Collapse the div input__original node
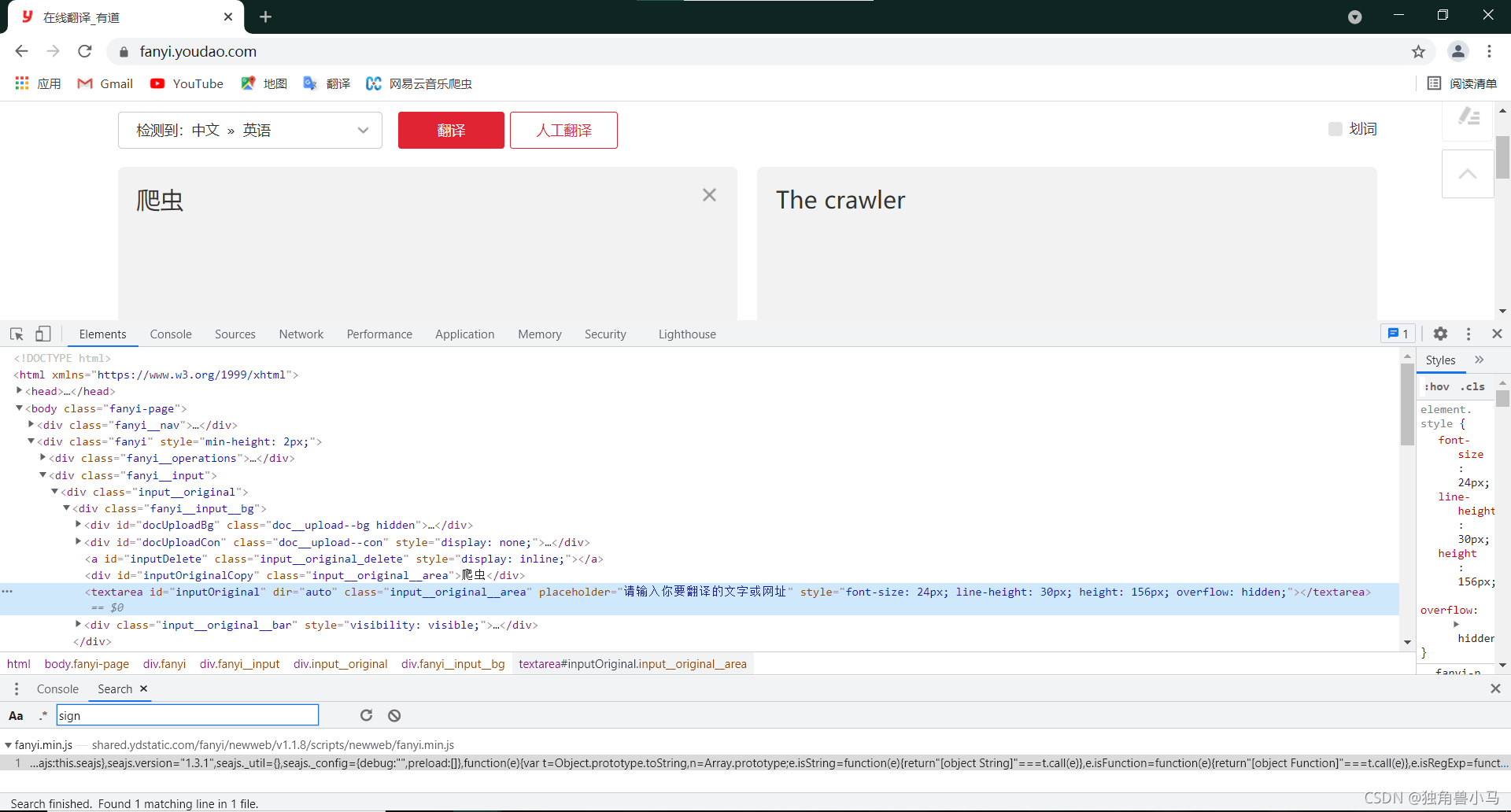The width and height of the screenshot is (1511, 812). point(54,491)
